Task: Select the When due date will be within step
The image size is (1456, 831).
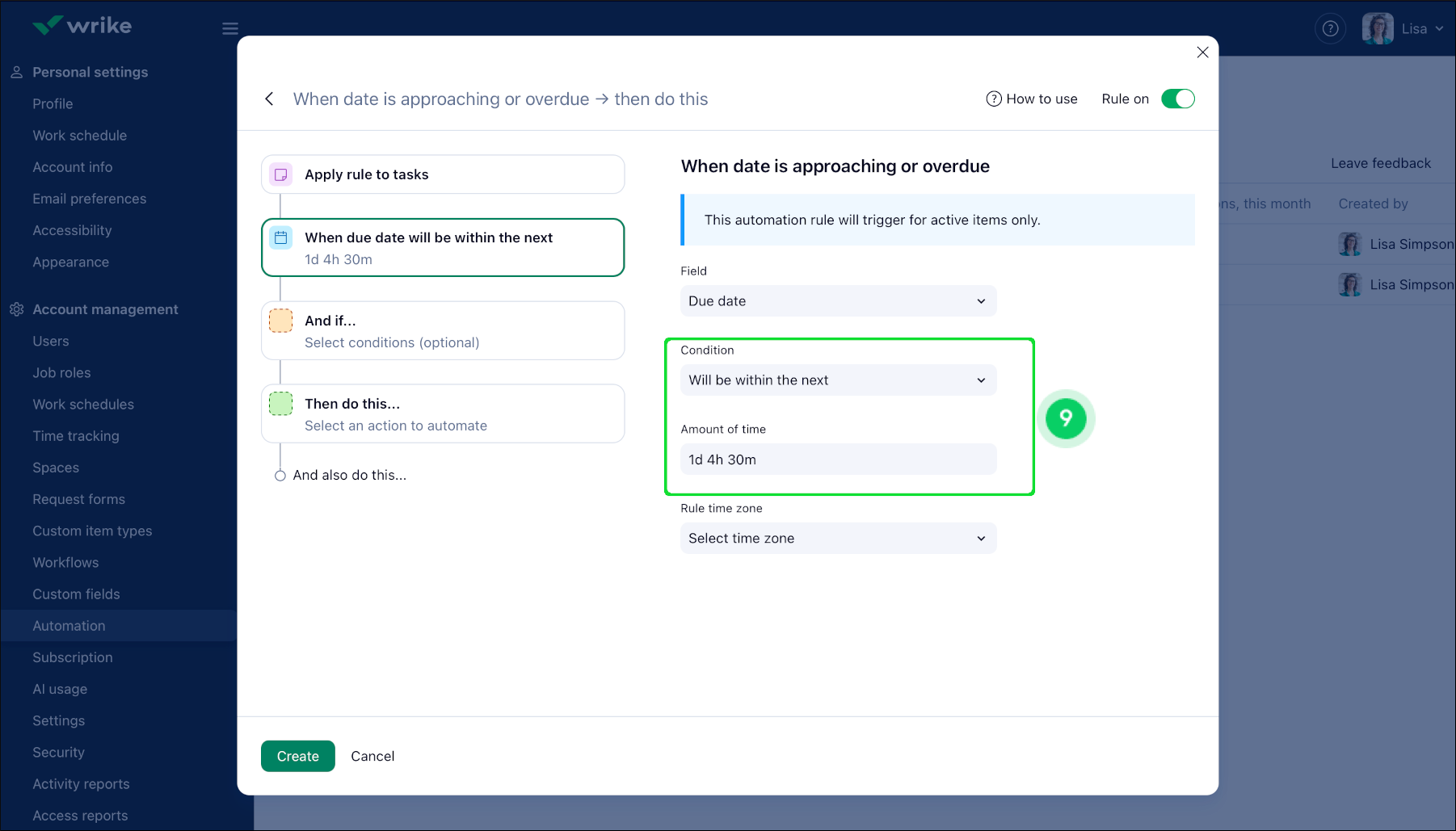Action: [443, 247]
